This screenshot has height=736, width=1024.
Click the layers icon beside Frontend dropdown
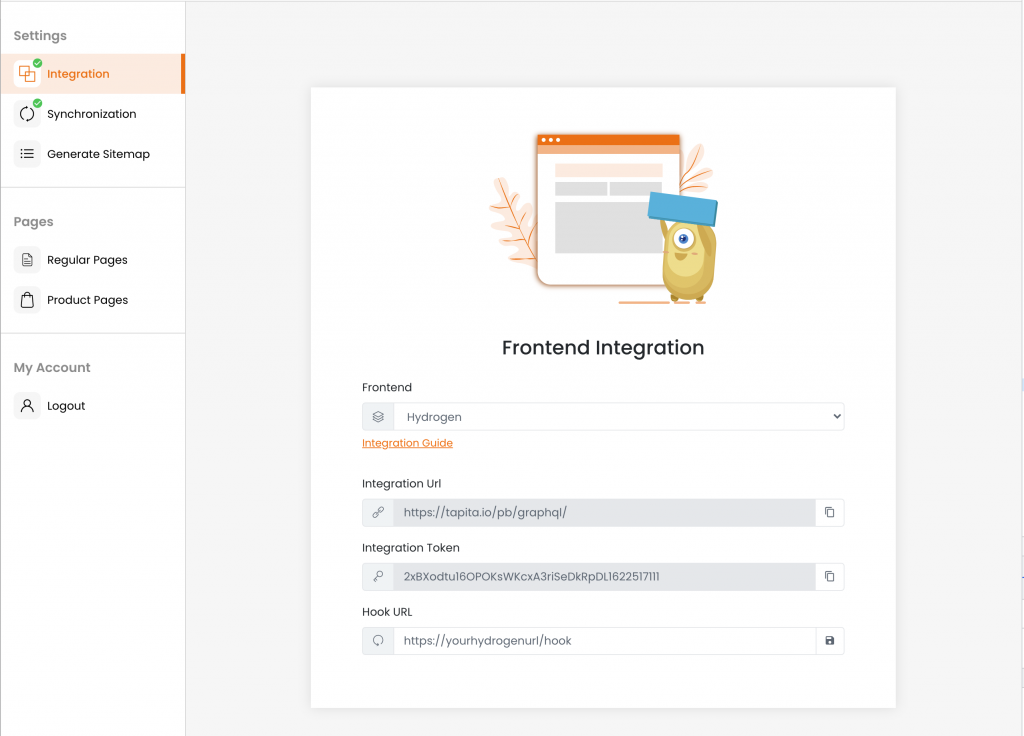(378, 417)
